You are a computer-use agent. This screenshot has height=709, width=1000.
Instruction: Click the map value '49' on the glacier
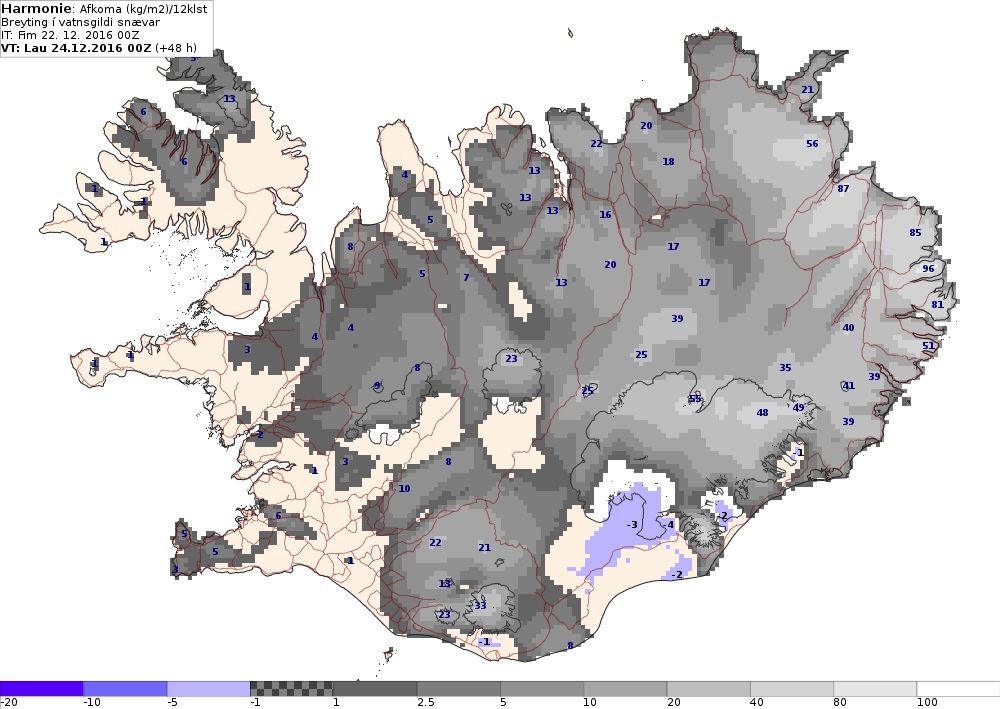click(x=798, y=407)
